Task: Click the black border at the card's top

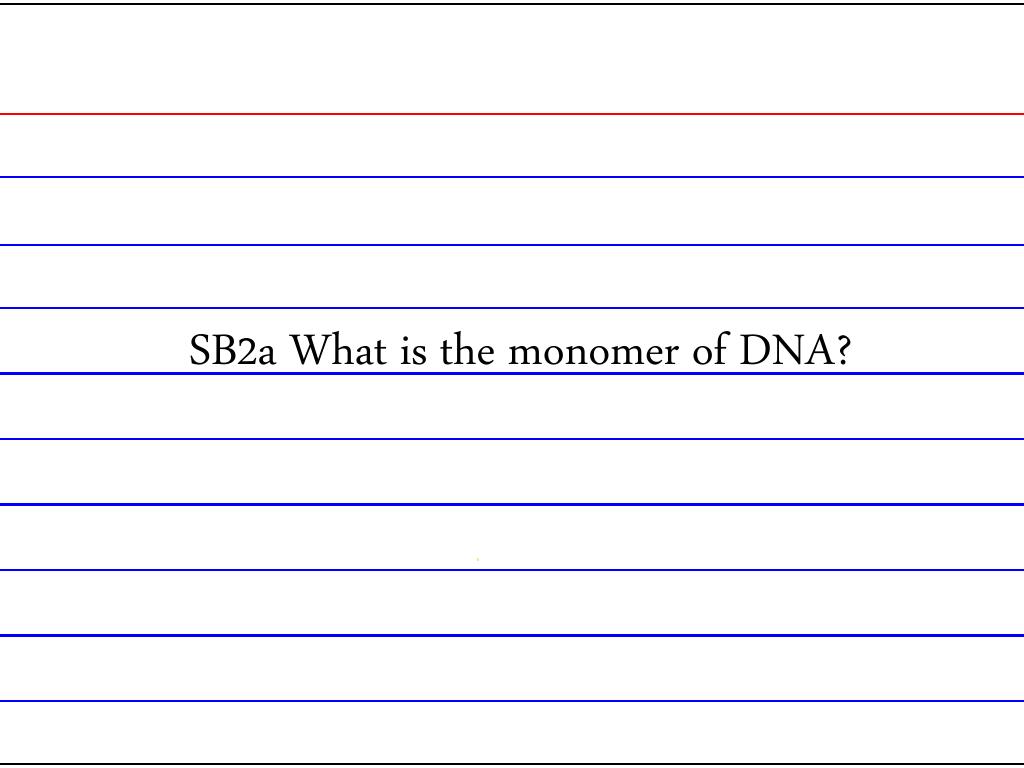Action: tap(512, 4)
